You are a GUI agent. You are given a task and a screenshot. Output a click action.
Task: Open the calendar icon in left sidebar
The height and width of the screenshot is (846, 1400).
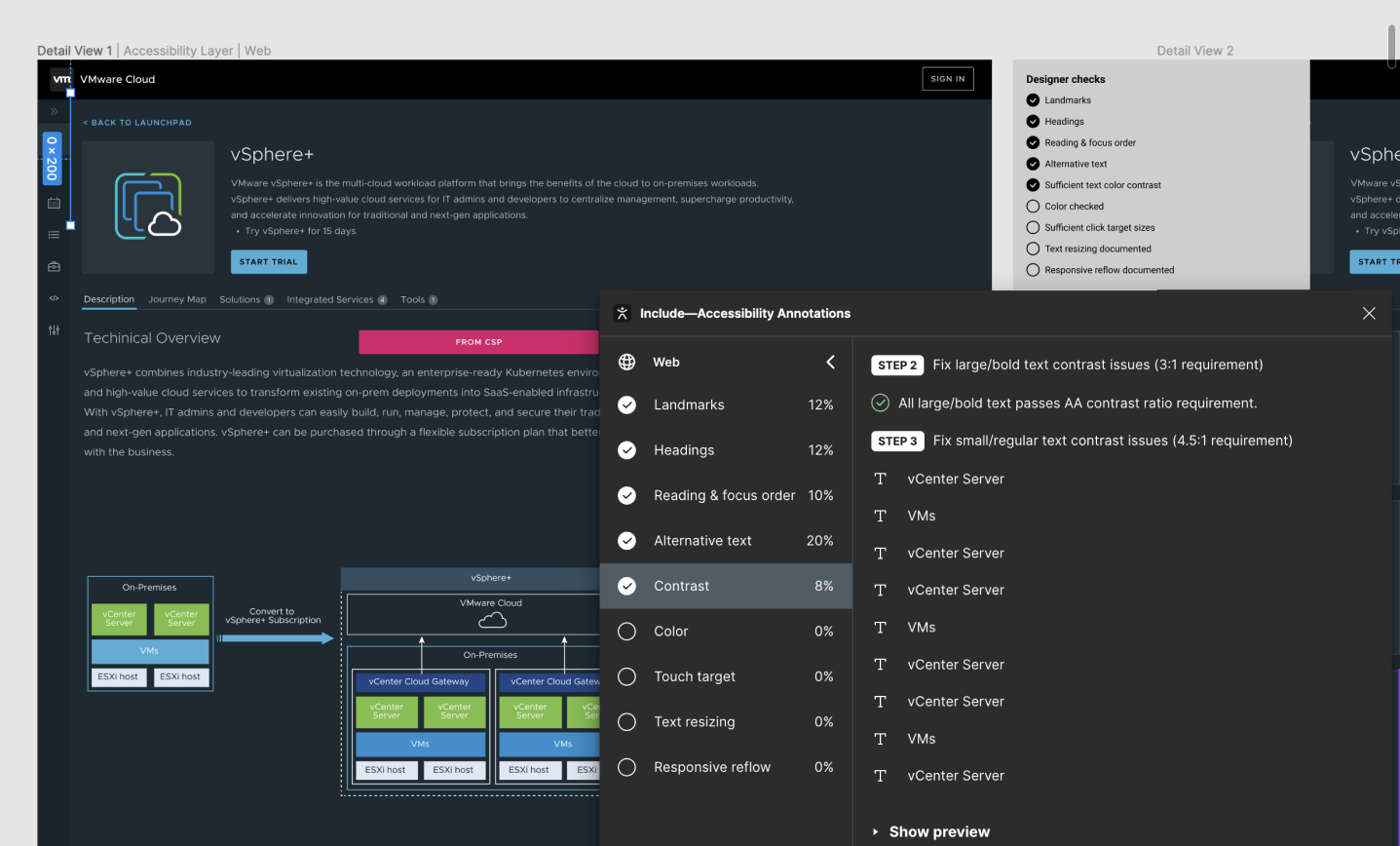(54, 203)
